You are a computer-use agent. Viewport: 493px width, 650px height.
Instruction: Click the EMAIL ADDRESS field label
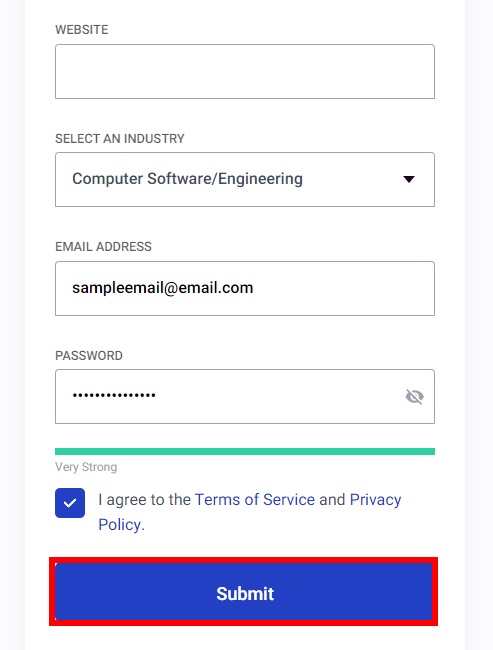coord(103,247)
